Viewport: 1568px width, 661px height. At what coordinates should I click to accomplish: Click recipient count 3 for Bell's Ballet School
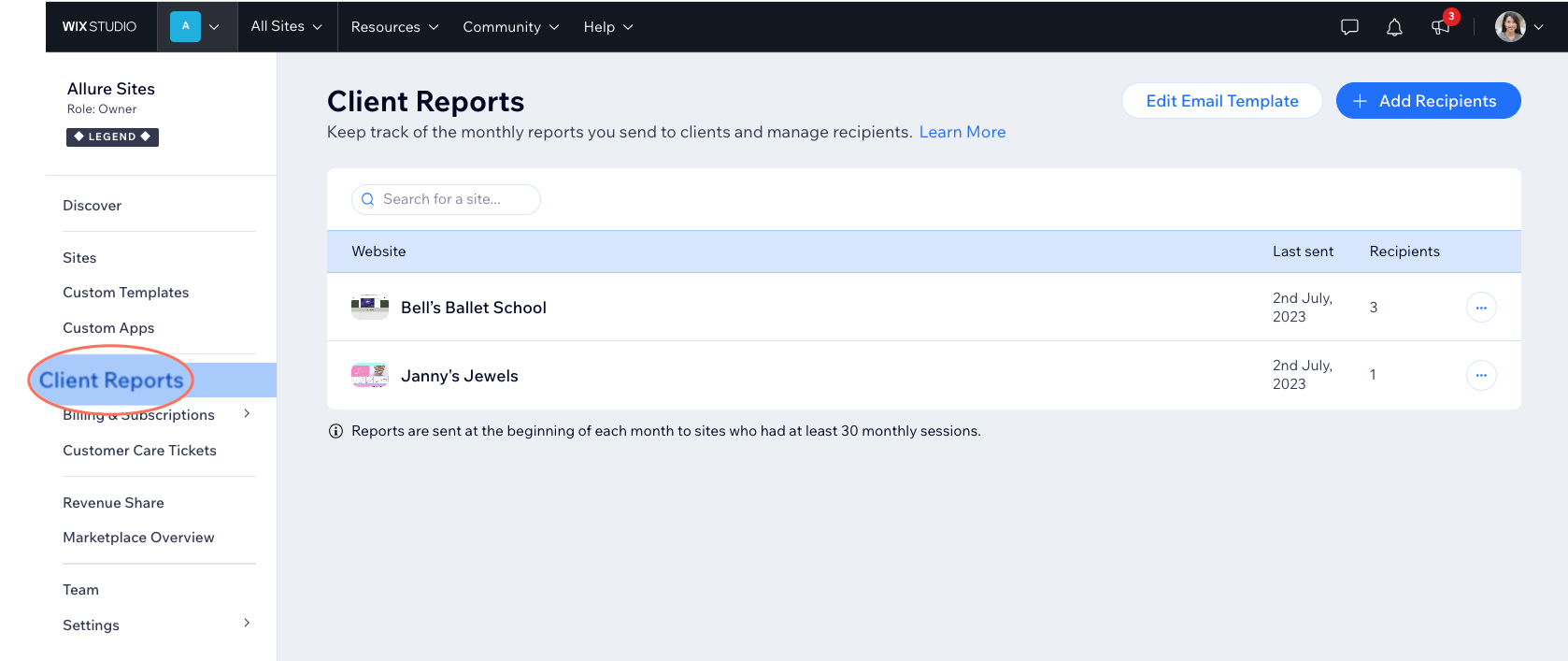1374,308
